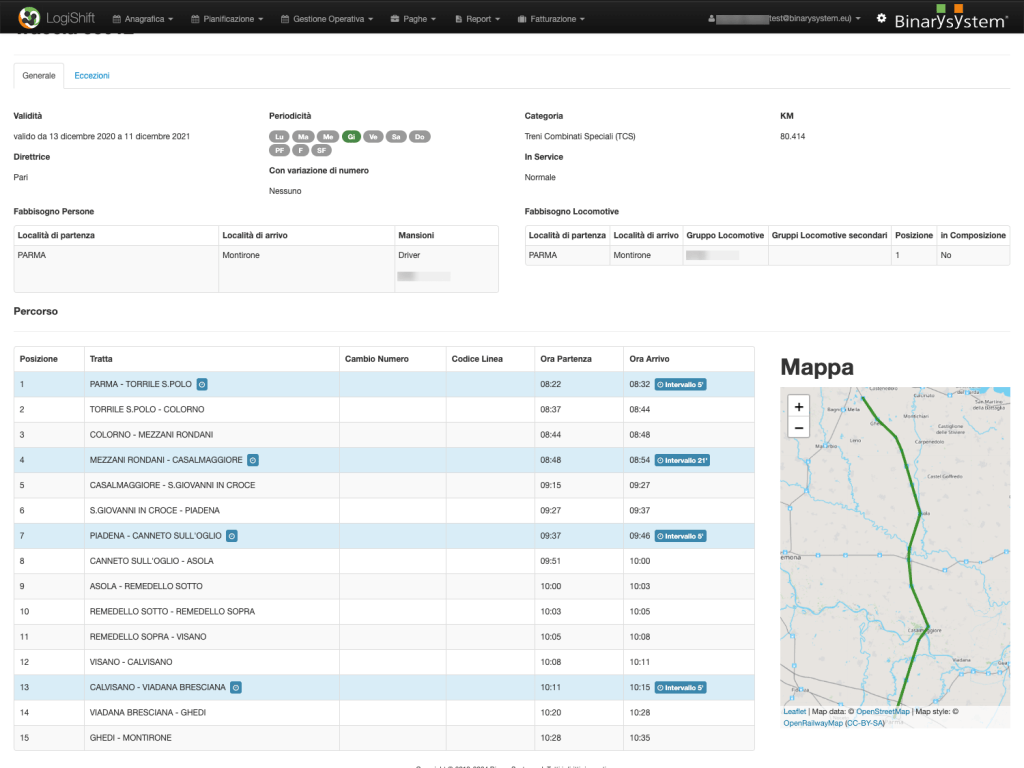
Task: Toggle Sa periodicity badge
Action: pos(396,136)
